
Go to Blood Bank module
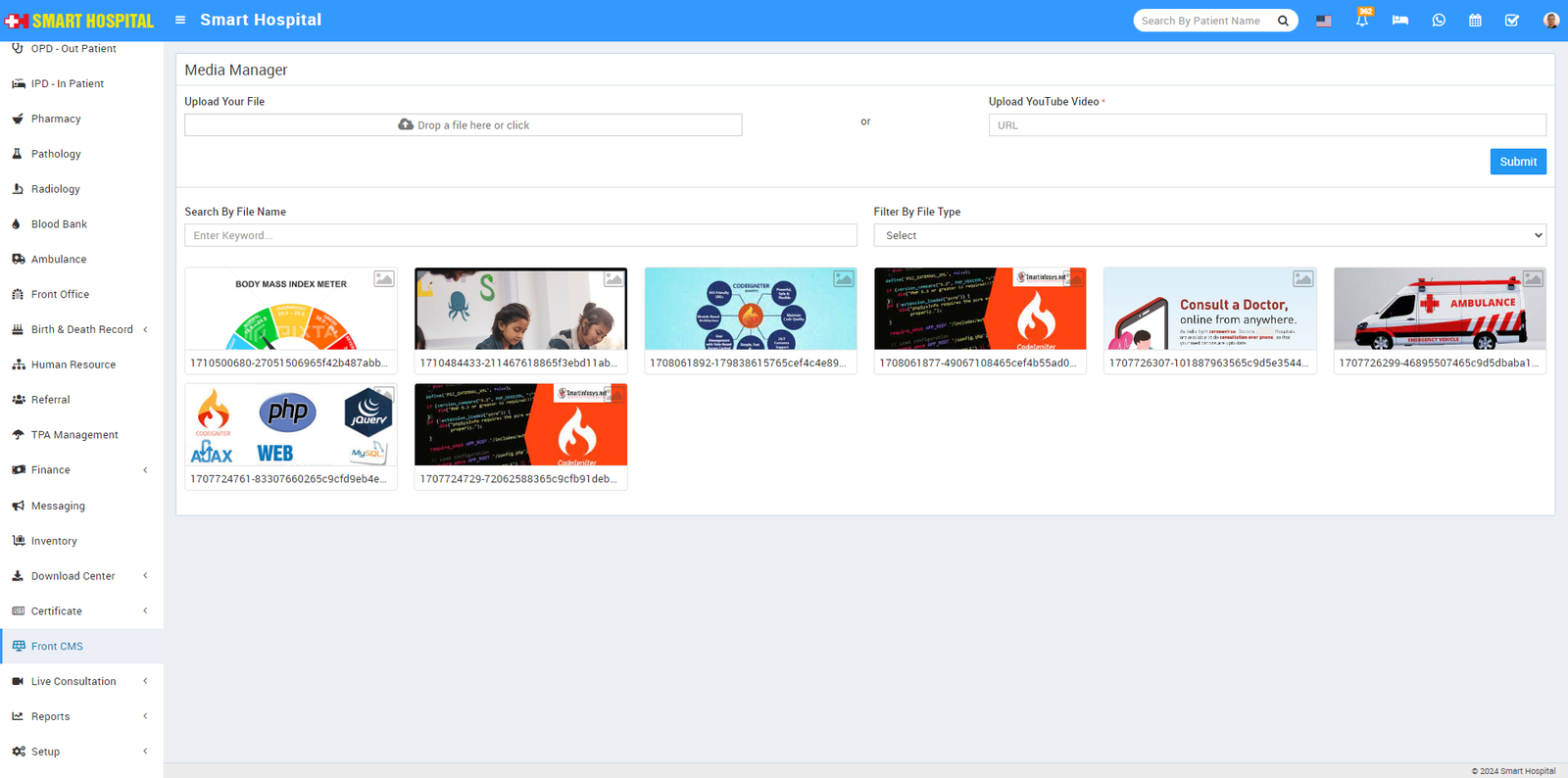[59, 224]
